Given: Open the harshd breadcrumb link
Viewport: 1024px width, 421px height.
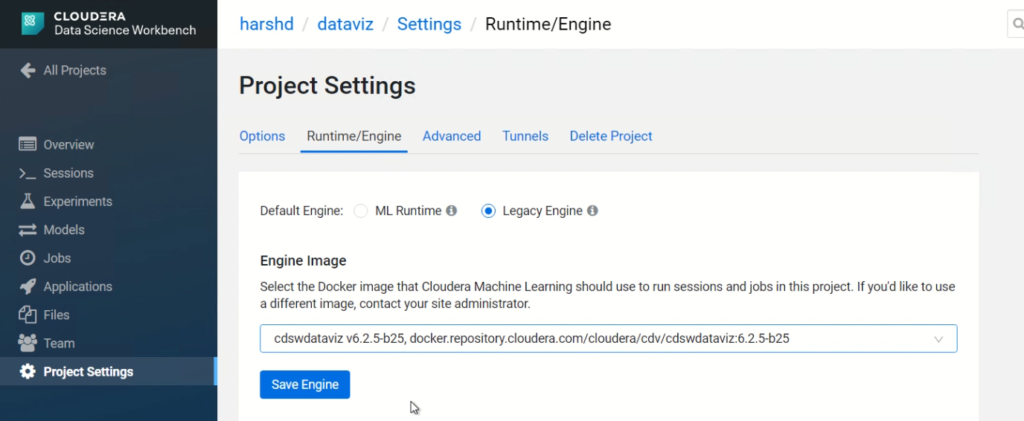Looking at the screenshot, I should [x=266, y=24].
